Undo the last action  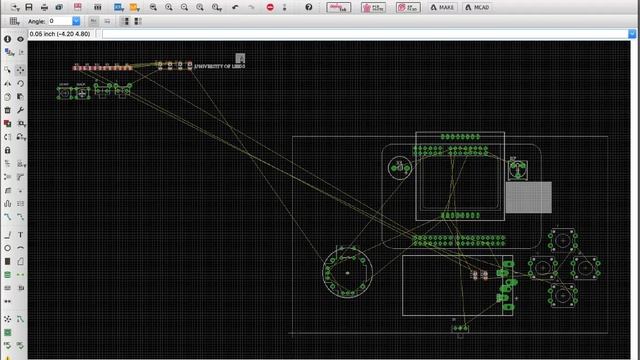235,7
